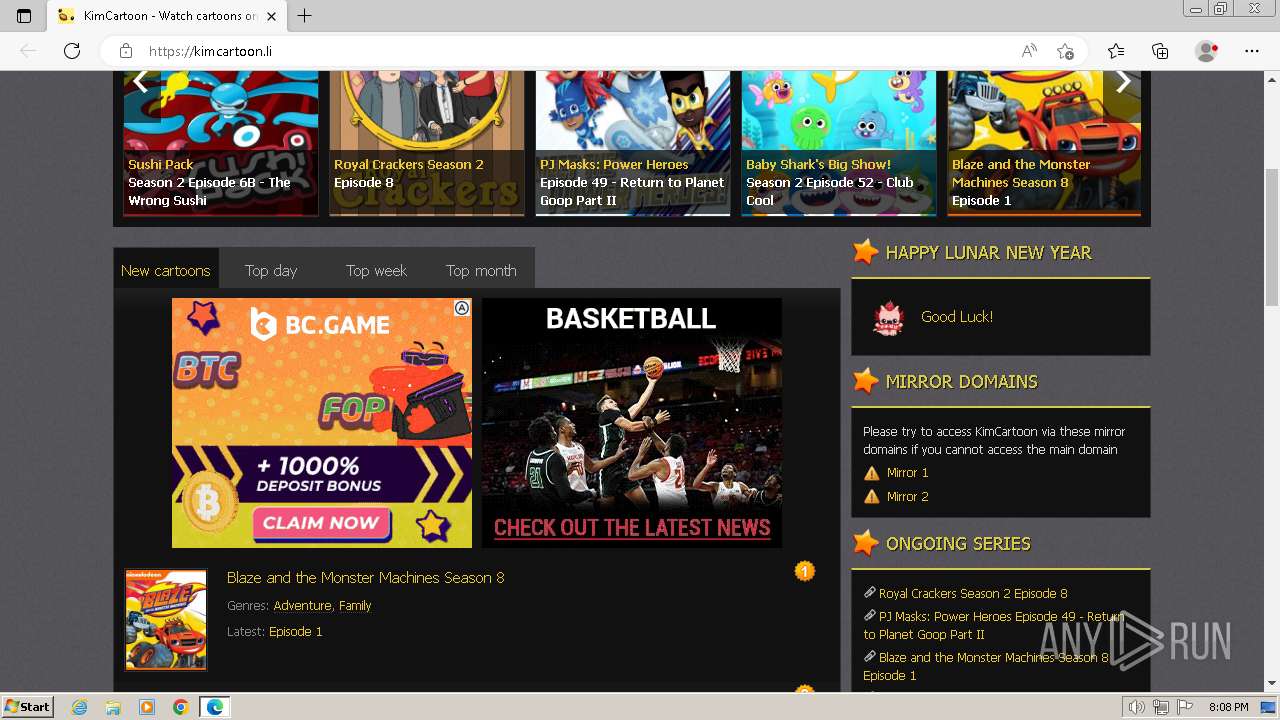Close the KimCartoon tab
Image resolution: width=1280 pixels, height=720 pixels.
click(x=271, y=16)
